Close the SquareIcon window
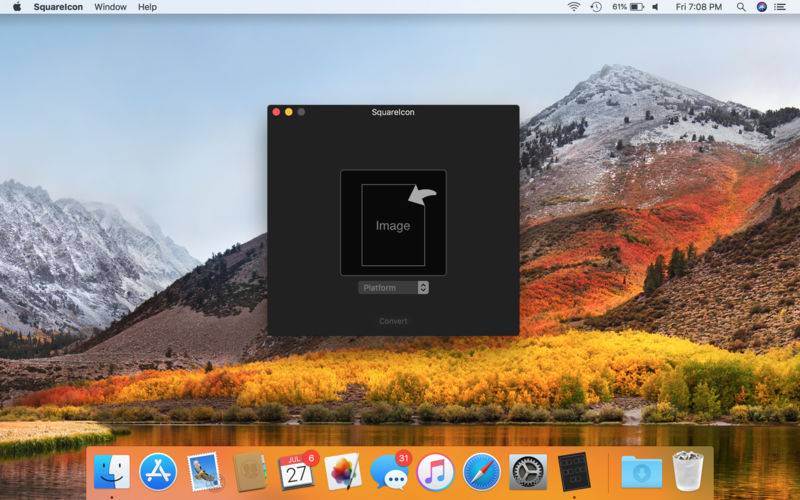This screenshot has height=500, width=800. [x=276, y=112]
